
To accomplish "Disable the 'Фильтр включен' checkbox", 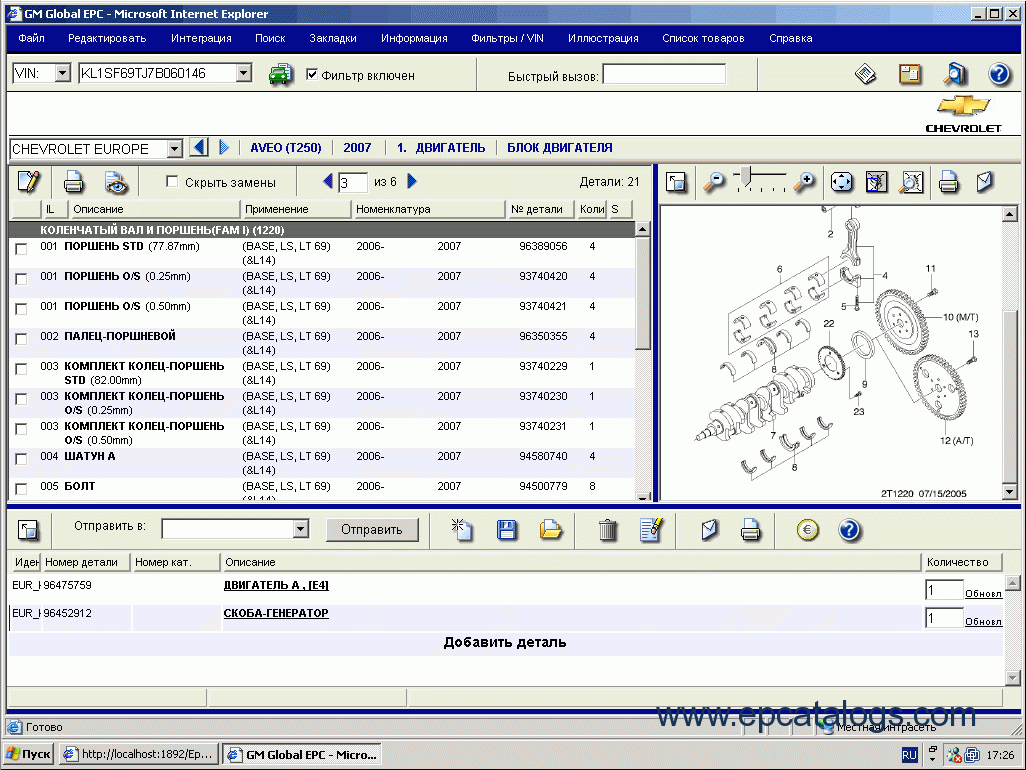I will pos(312,75).
